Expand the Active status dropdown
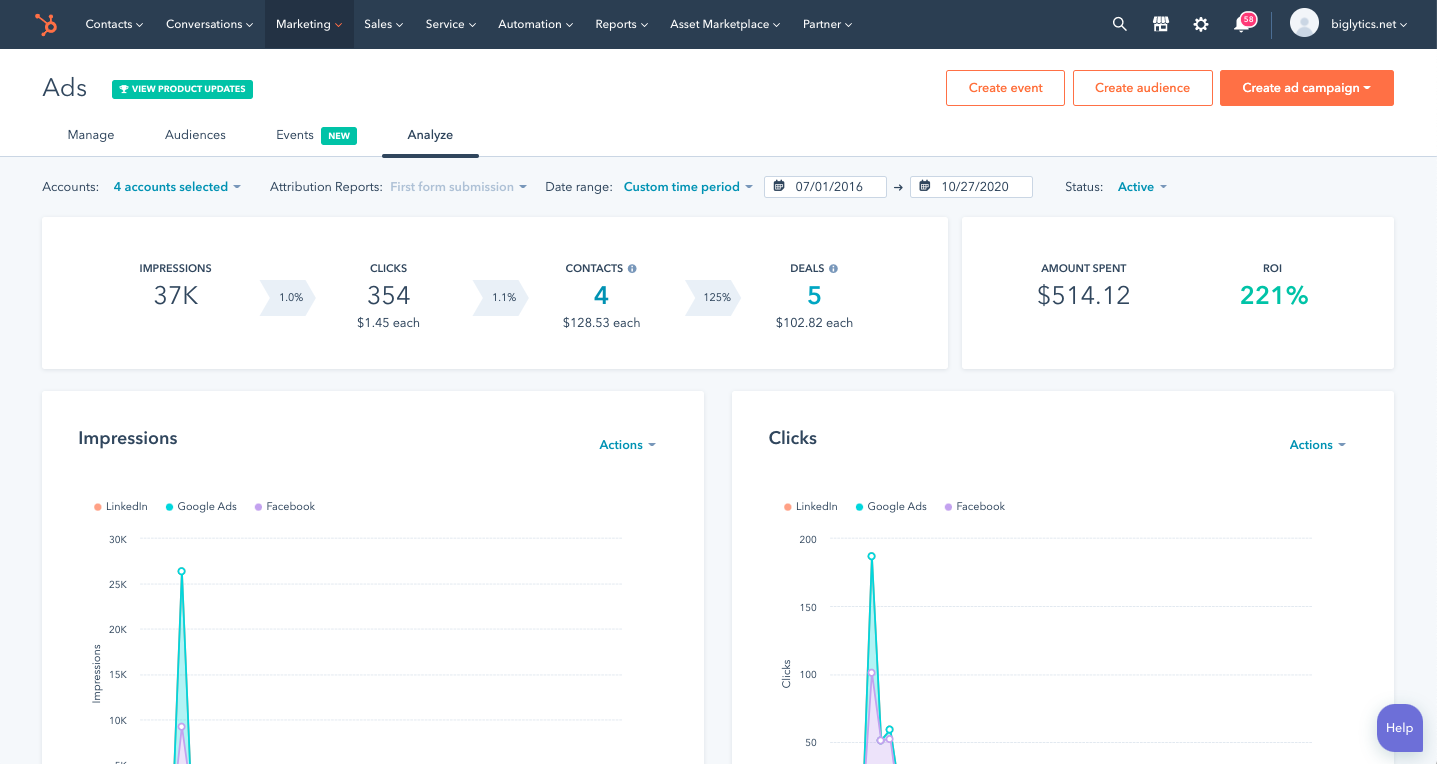The width and height of the screenshot is (1437, 764). 1142,187
